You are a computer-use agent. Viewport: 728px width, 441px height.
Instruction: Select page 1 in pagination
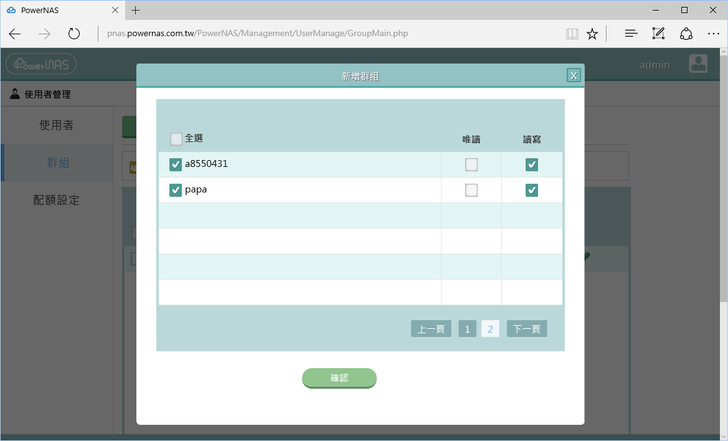468,329
